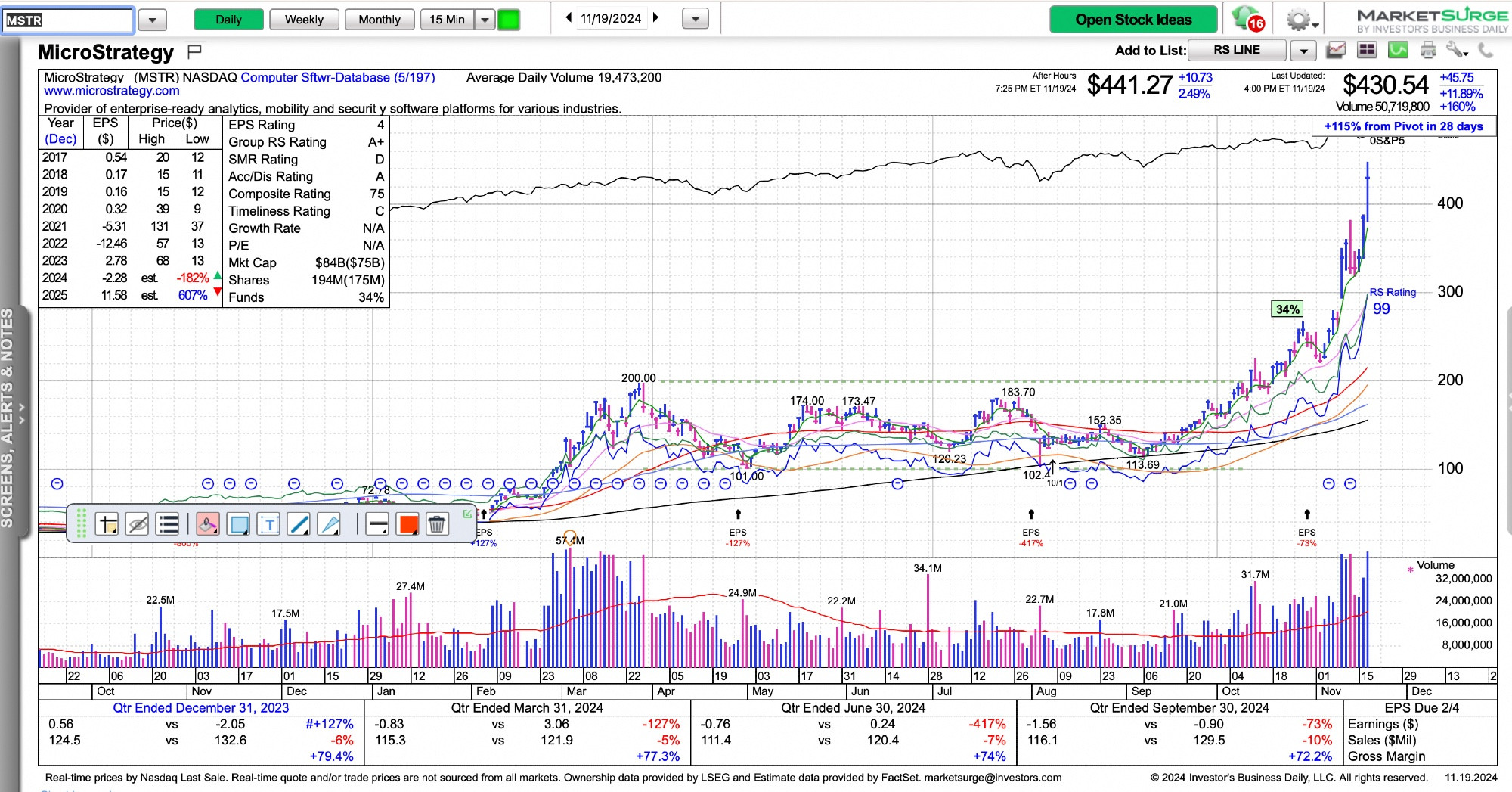Screen dimensions: 1512x792
Task: Open the multi-panel grid layout icon
Action: [x=1367, y=51]
